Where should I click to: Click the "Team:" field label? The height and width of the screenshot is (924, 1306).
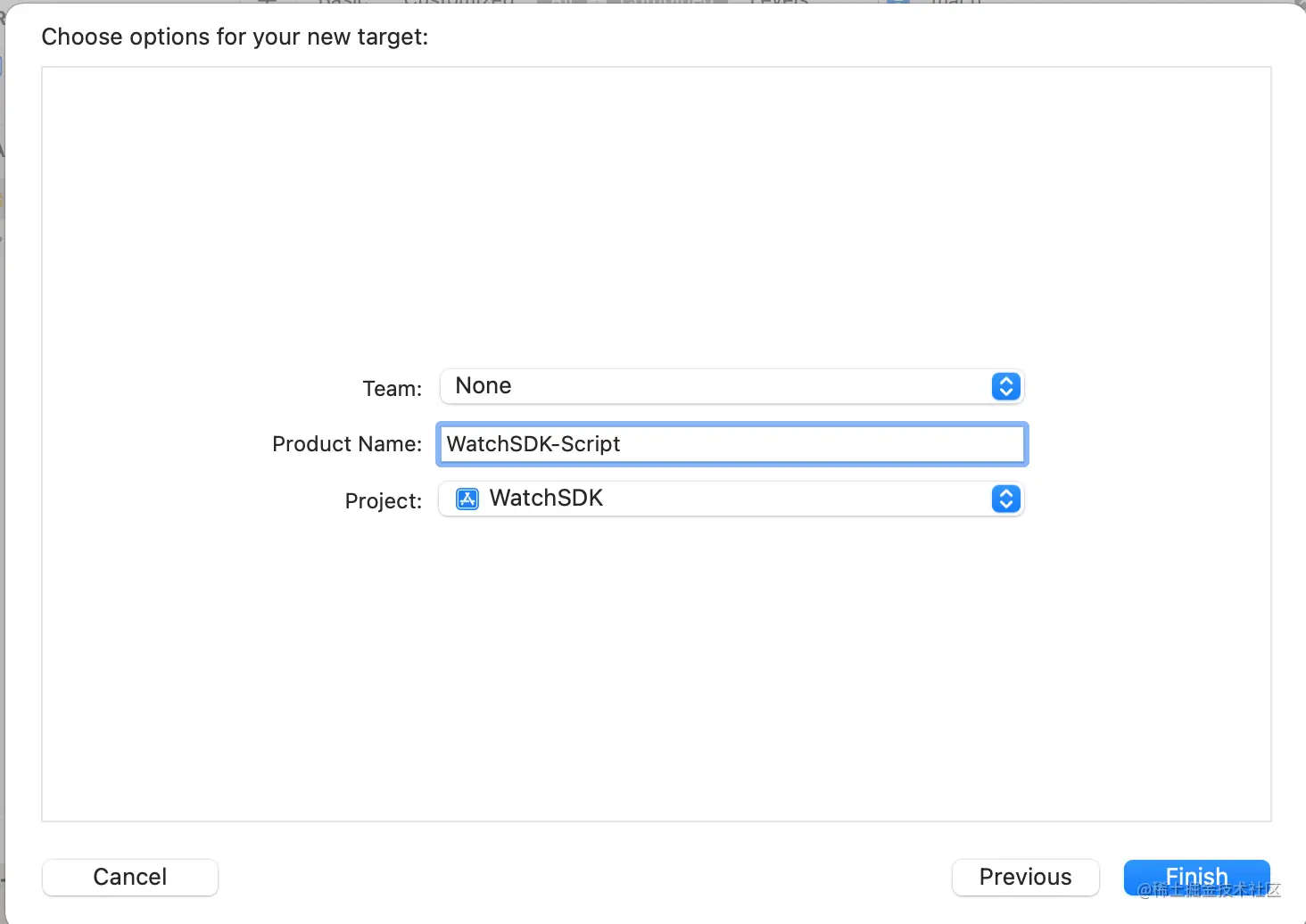(392, 389)
